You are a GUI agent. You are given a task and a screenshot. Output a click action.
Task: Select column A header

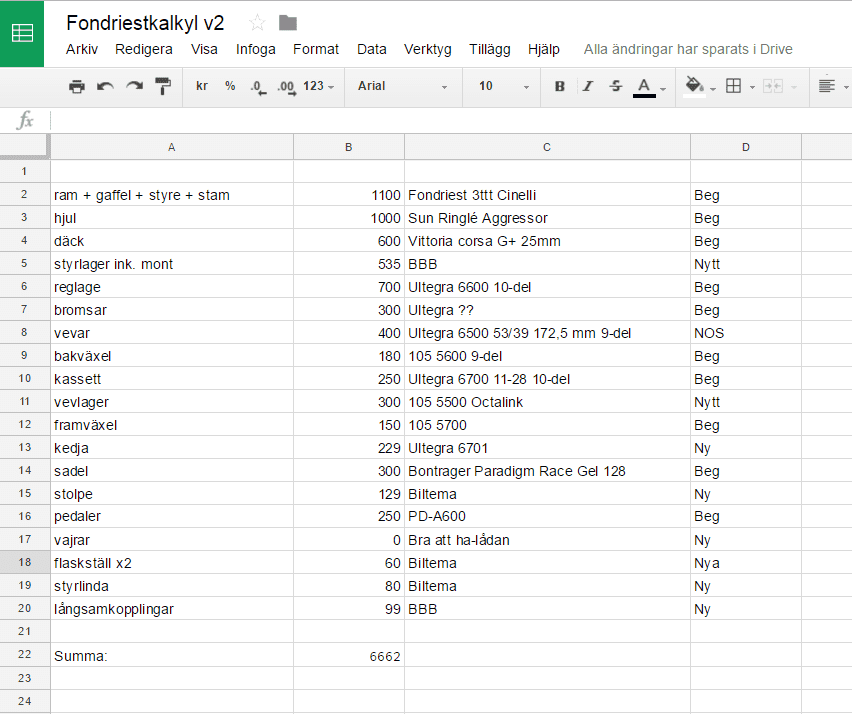[172, 147]
